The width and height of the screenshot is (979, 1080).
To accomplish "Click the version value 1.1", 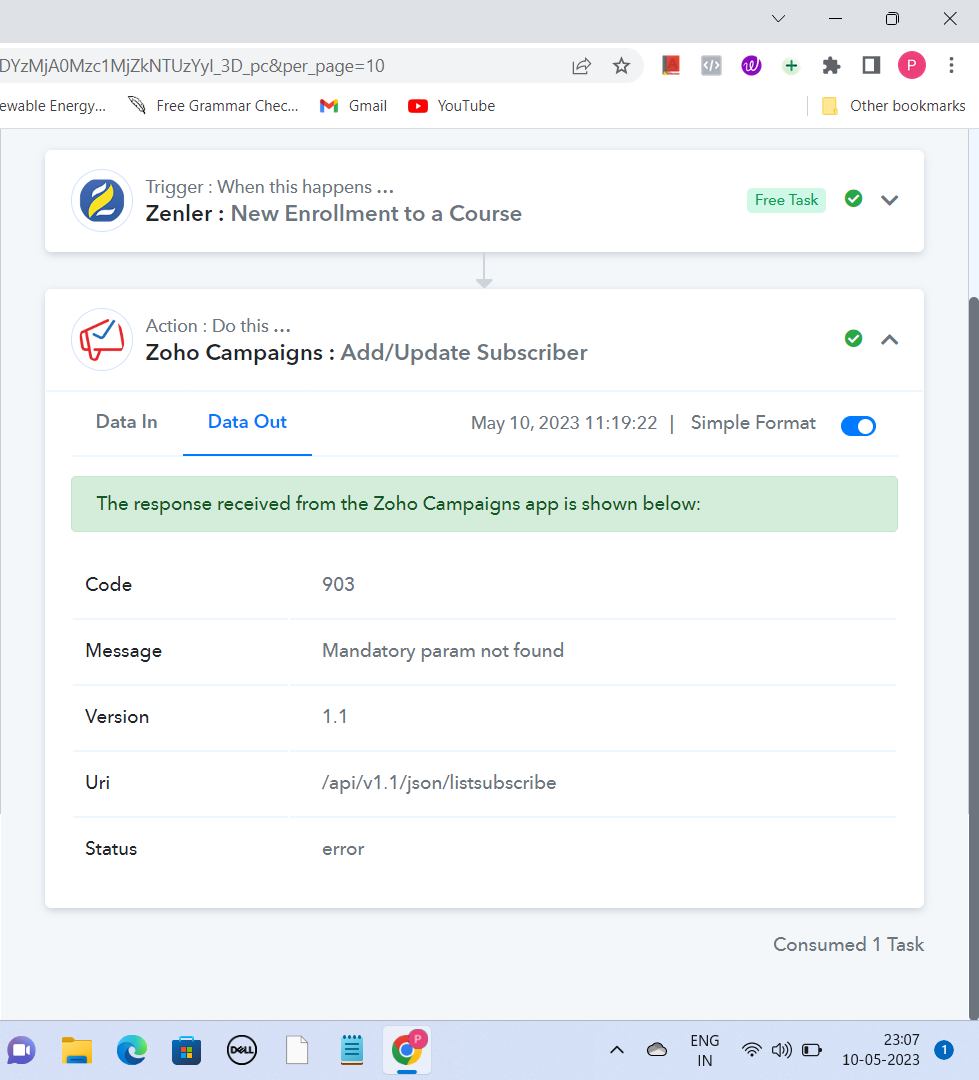I will click(x=334, y=716).
